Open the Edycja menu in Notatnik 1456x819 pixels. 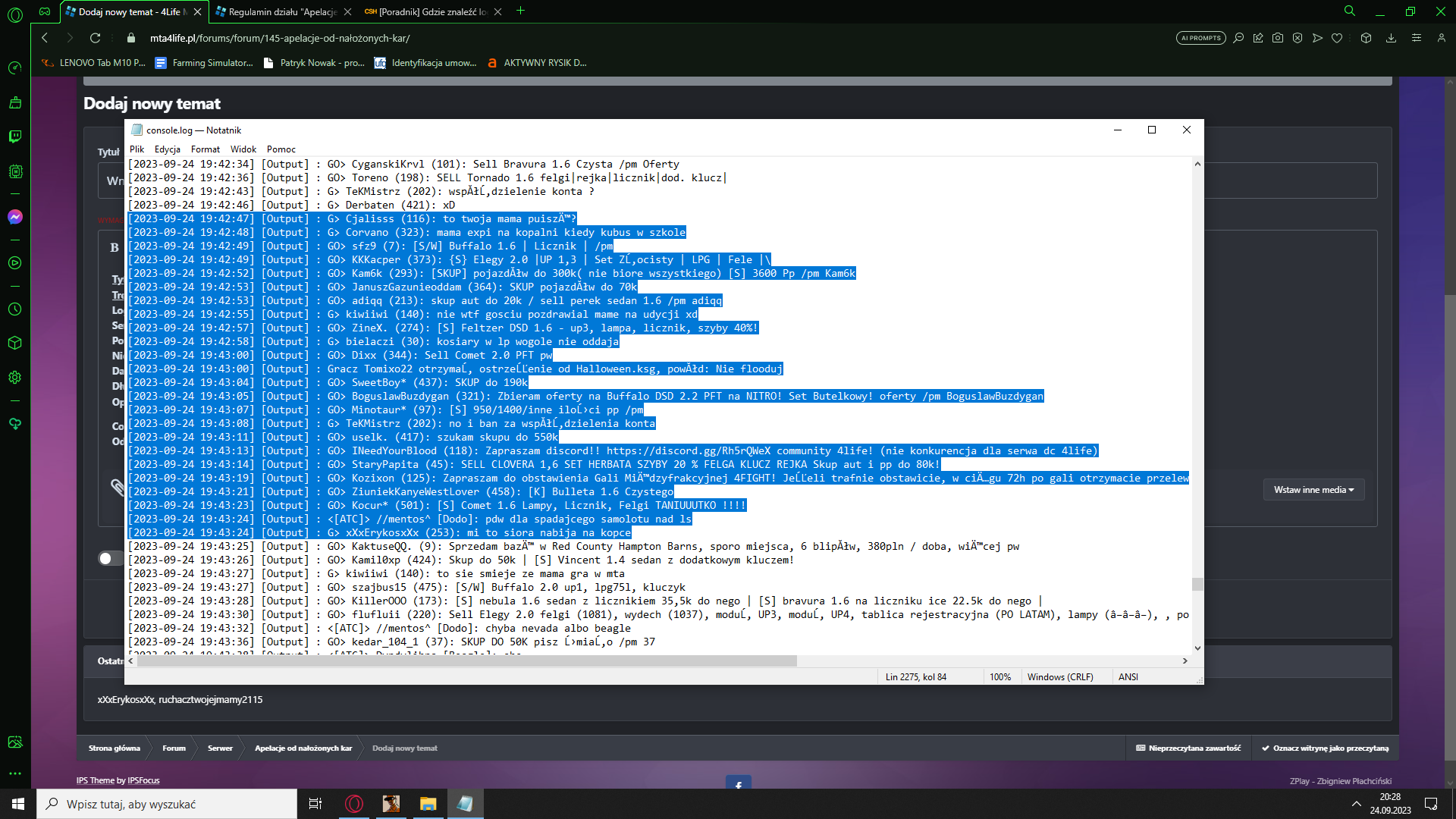coord(167,149)
